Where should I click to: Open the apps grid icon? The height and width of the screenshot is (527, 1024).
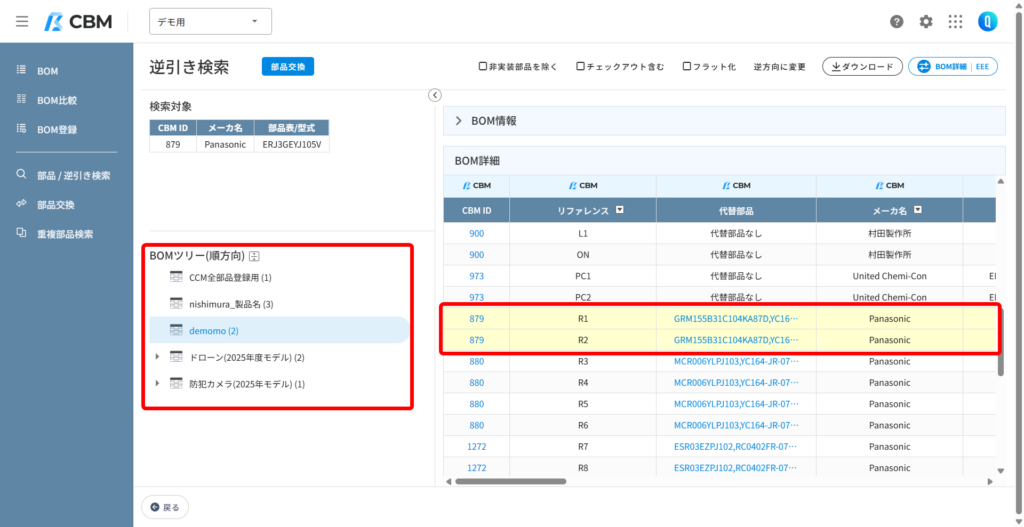[x=955, y=22]
